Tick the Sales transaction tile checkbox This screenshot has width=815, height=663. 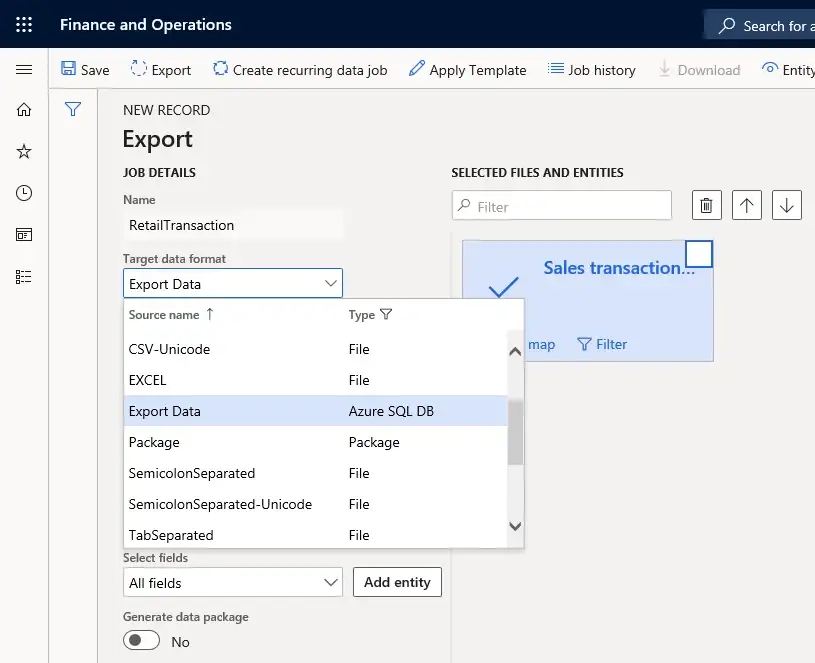click(x=699, y=254)
